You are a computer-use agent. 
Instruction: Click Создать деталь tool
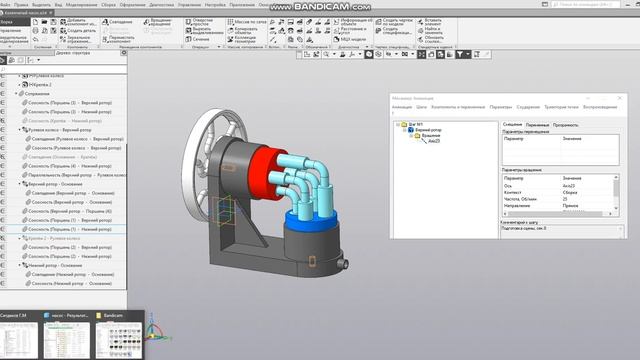78,31
